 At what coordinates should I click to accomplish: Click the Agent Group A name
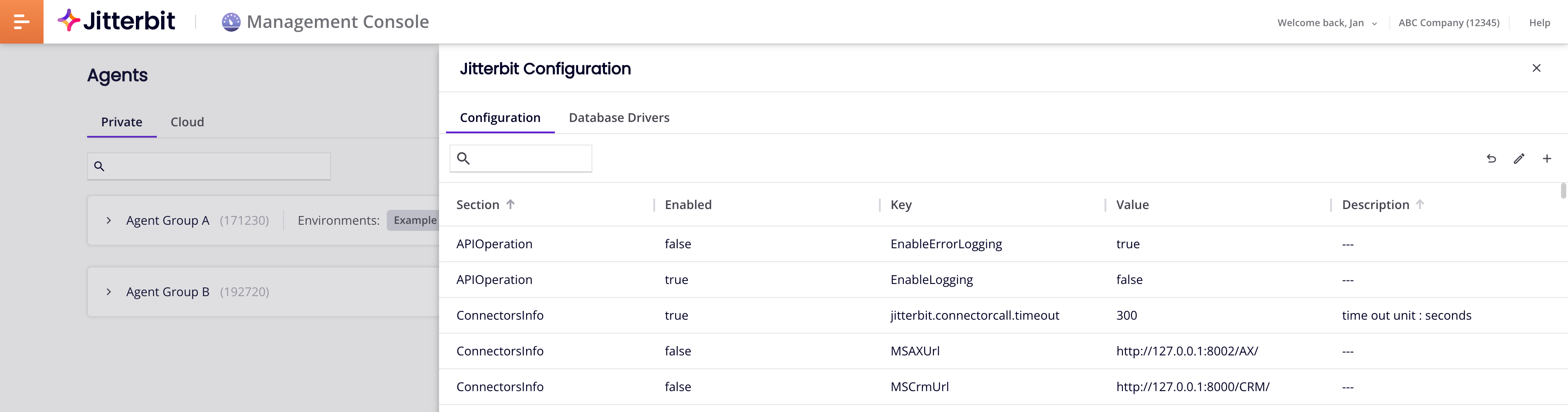coord(167,220)
